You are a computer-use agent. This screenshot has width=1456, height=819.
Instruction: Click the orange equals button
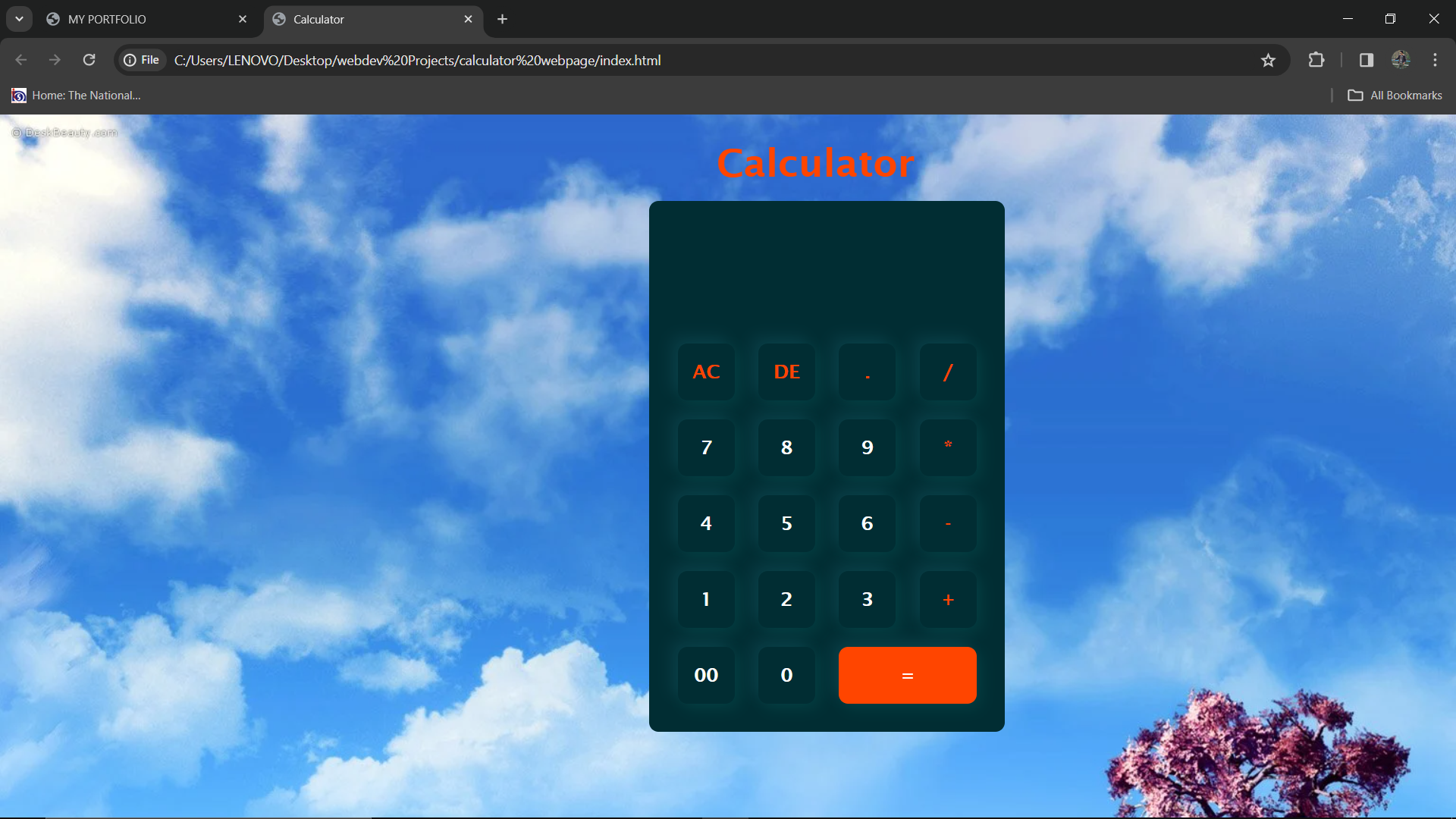click(907, 675)
